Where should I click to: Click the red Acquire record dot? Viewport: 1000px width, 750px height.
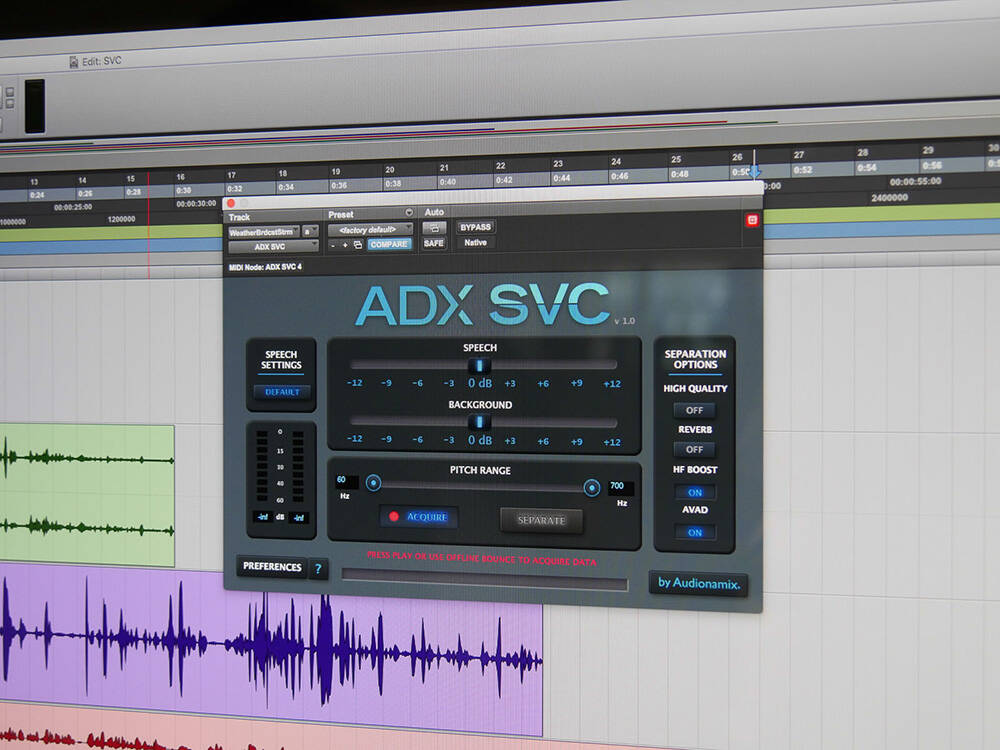click(x=393, y=516)
